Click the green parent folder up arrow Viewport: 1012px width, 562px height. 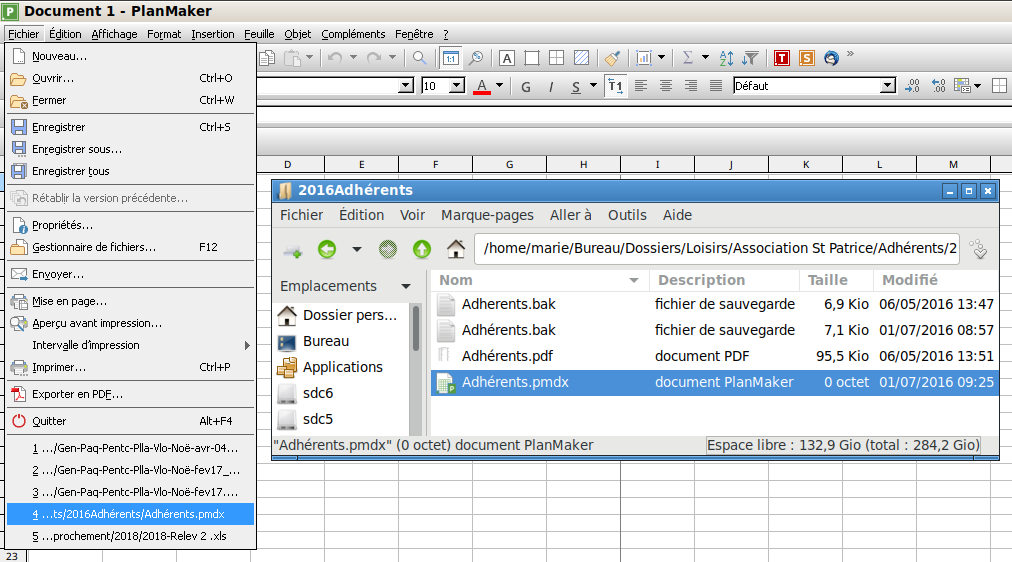(x=422, y=249)
